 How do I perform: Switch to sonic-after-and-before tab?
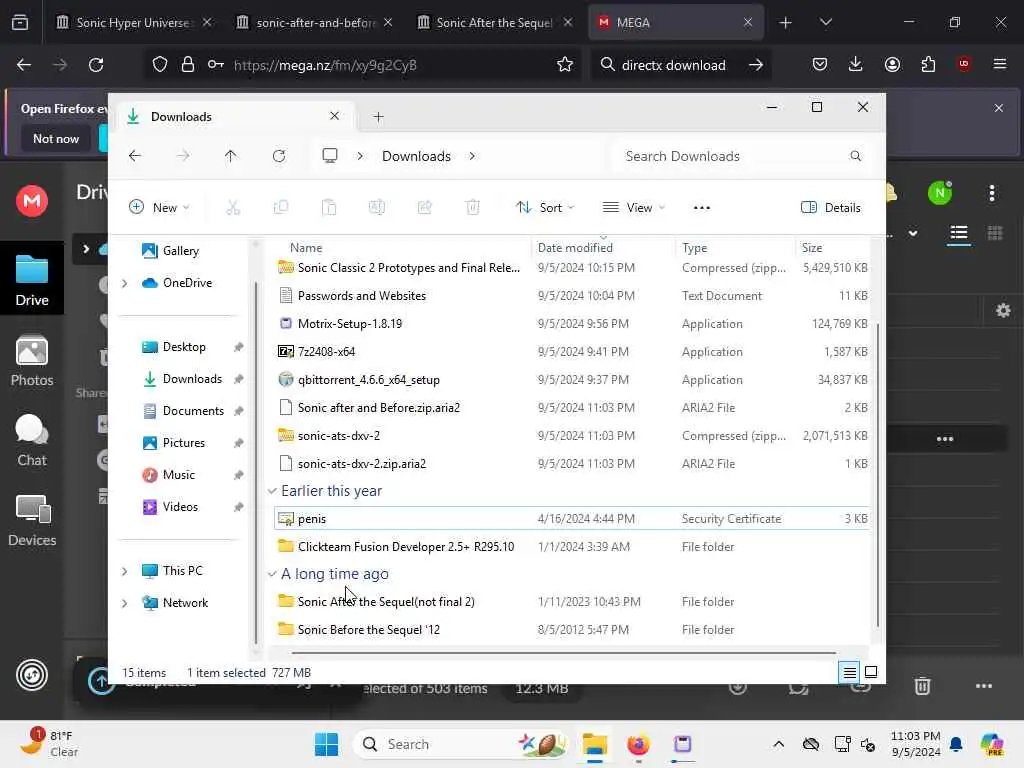point(315,23)
